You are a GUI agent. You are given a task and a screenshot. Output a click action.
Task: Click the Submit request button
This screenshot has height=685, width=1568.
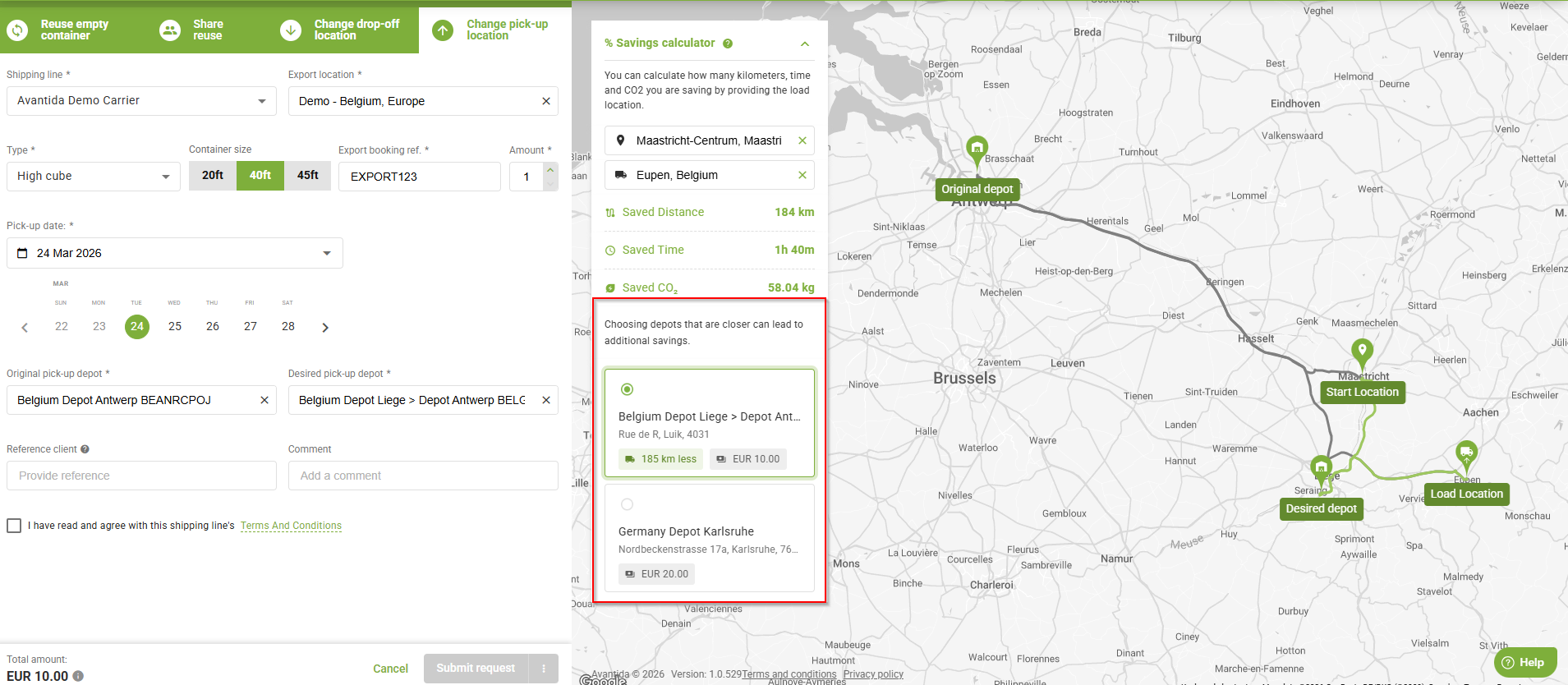[476, 668]
